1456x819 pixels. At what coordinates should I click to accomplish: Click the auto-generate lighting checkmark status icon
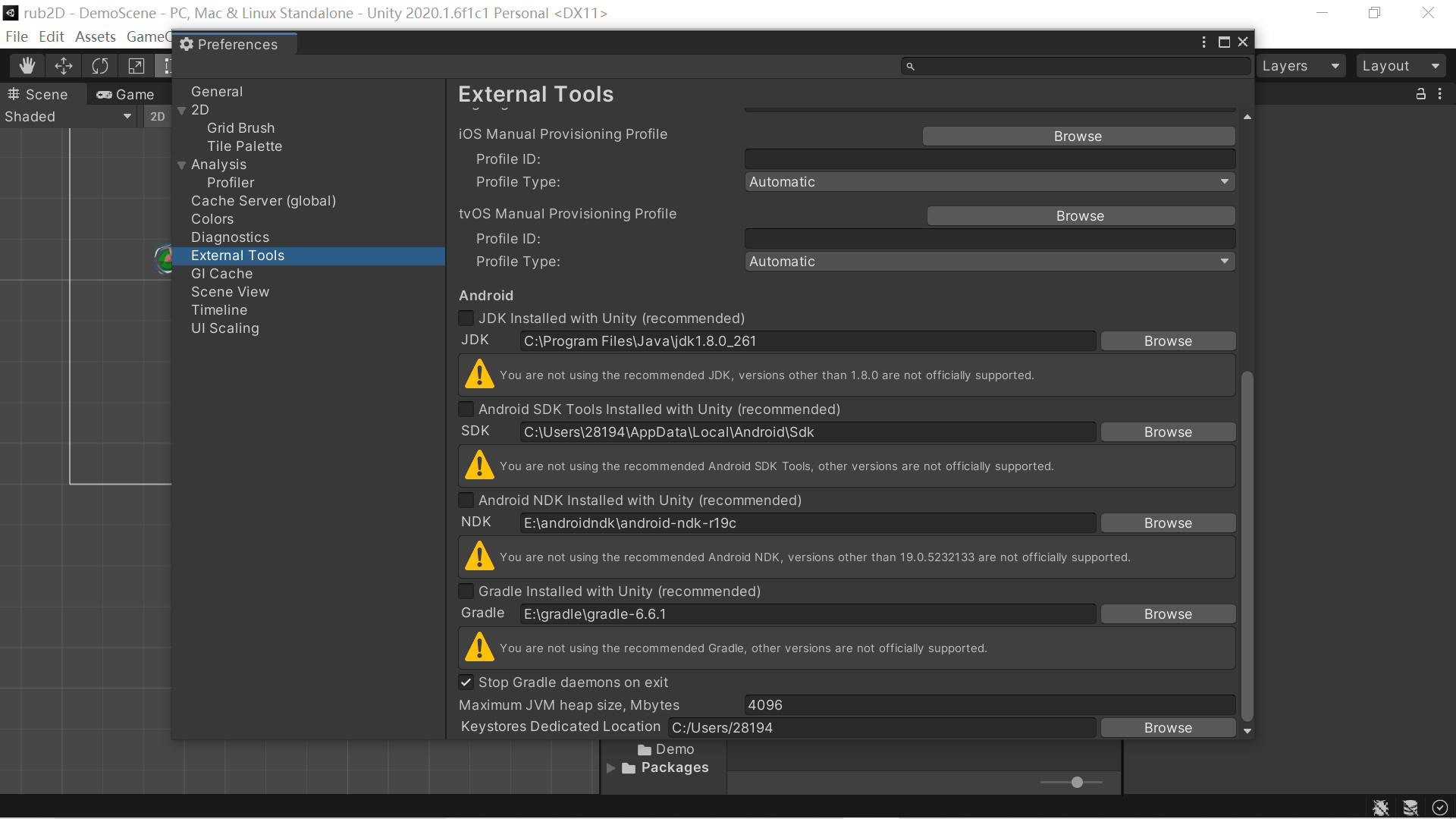[x=1440, y=808]
